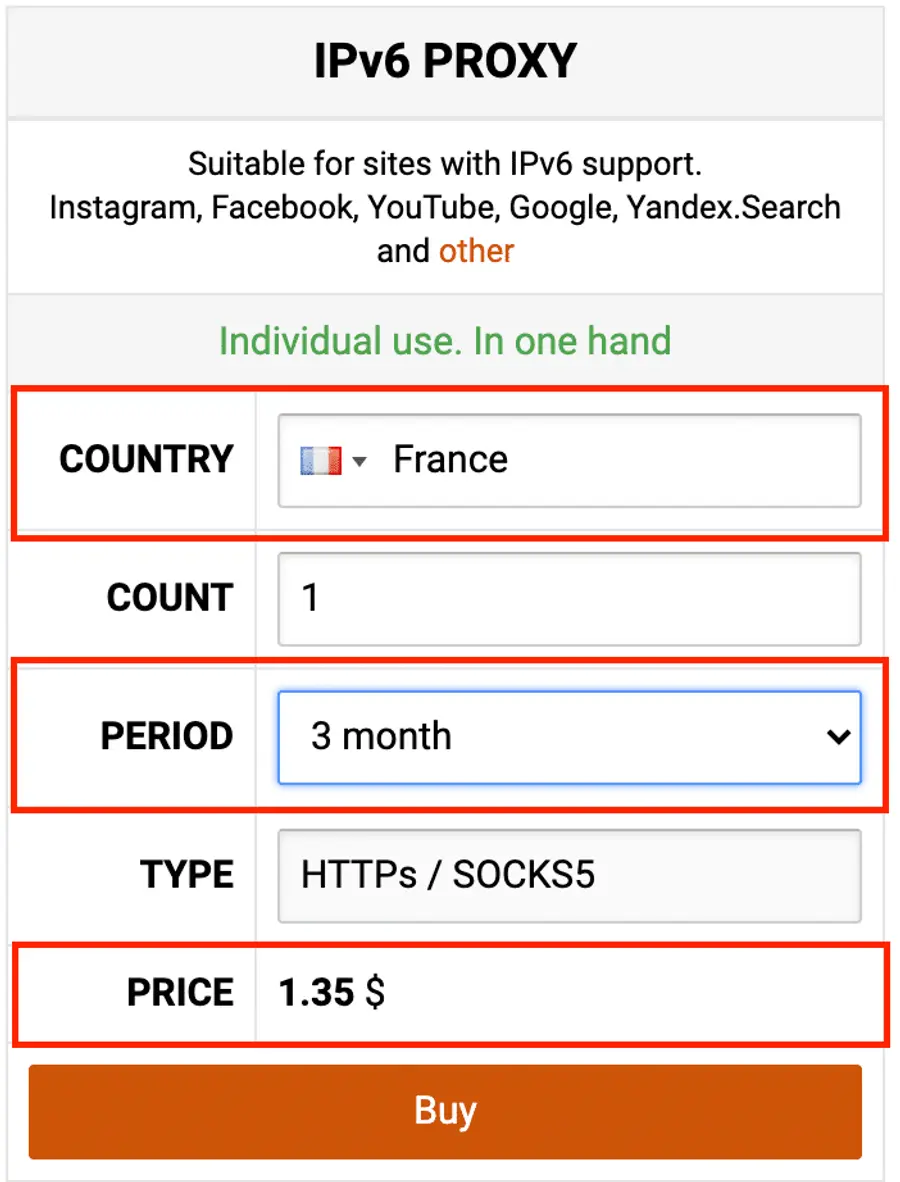This screenshot has width=900, height=1182.
Task: Click the COUNT input field
Action: pyautogui.click(x=570, y=597)
